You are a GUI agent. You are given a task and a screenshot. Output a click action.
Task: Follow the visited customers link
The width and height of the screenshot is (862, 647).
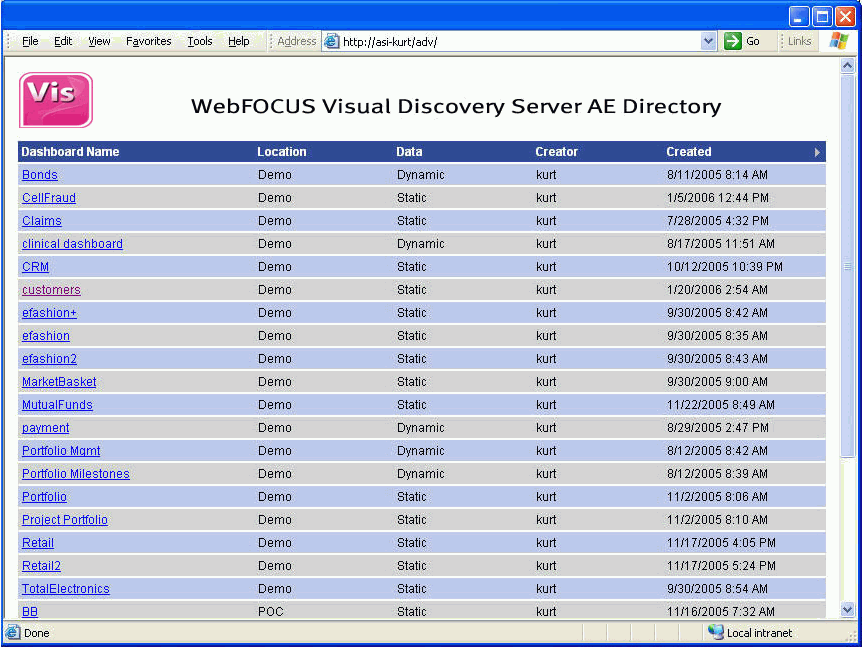(51, 290)
